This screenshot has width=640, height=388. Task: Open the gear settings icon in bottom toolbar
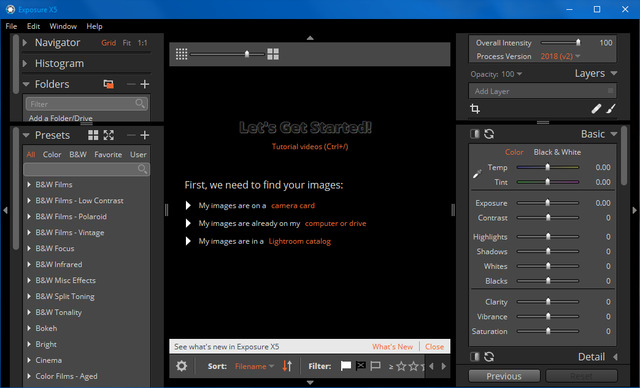[x=181, y=366]
